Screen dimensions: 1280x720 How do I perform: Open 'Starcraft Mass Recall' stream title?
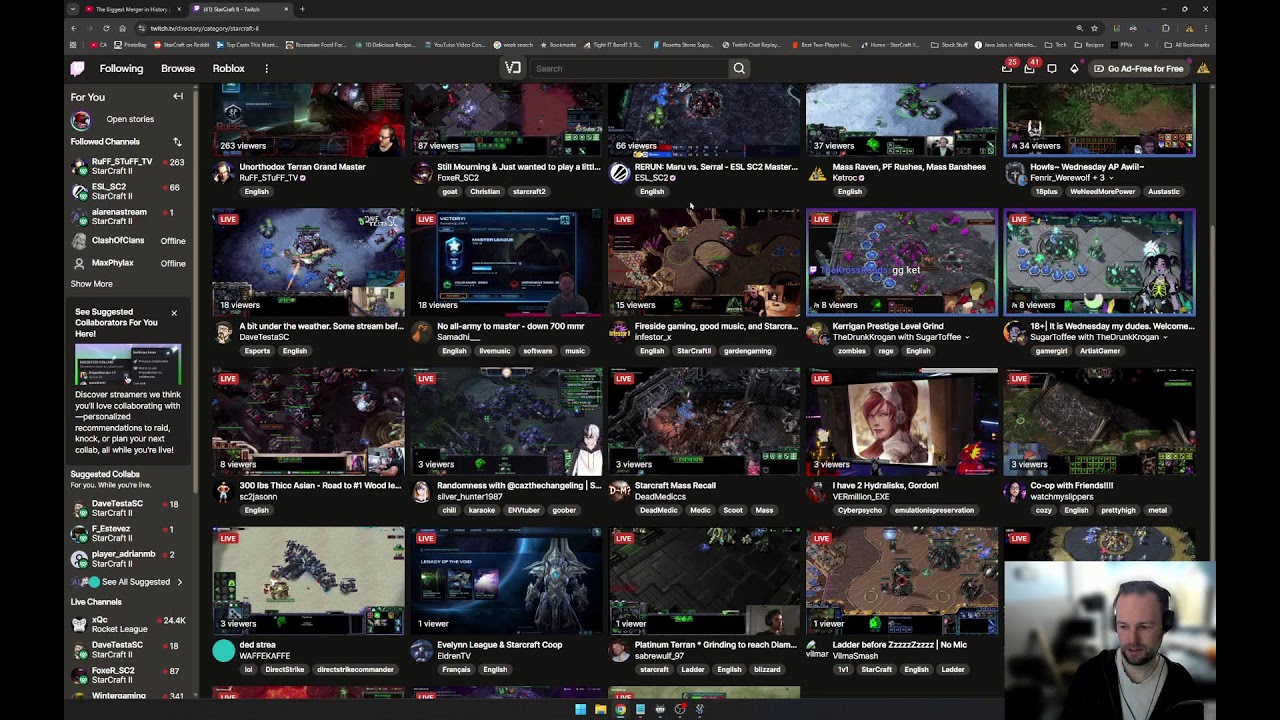[x=675, y=485]
